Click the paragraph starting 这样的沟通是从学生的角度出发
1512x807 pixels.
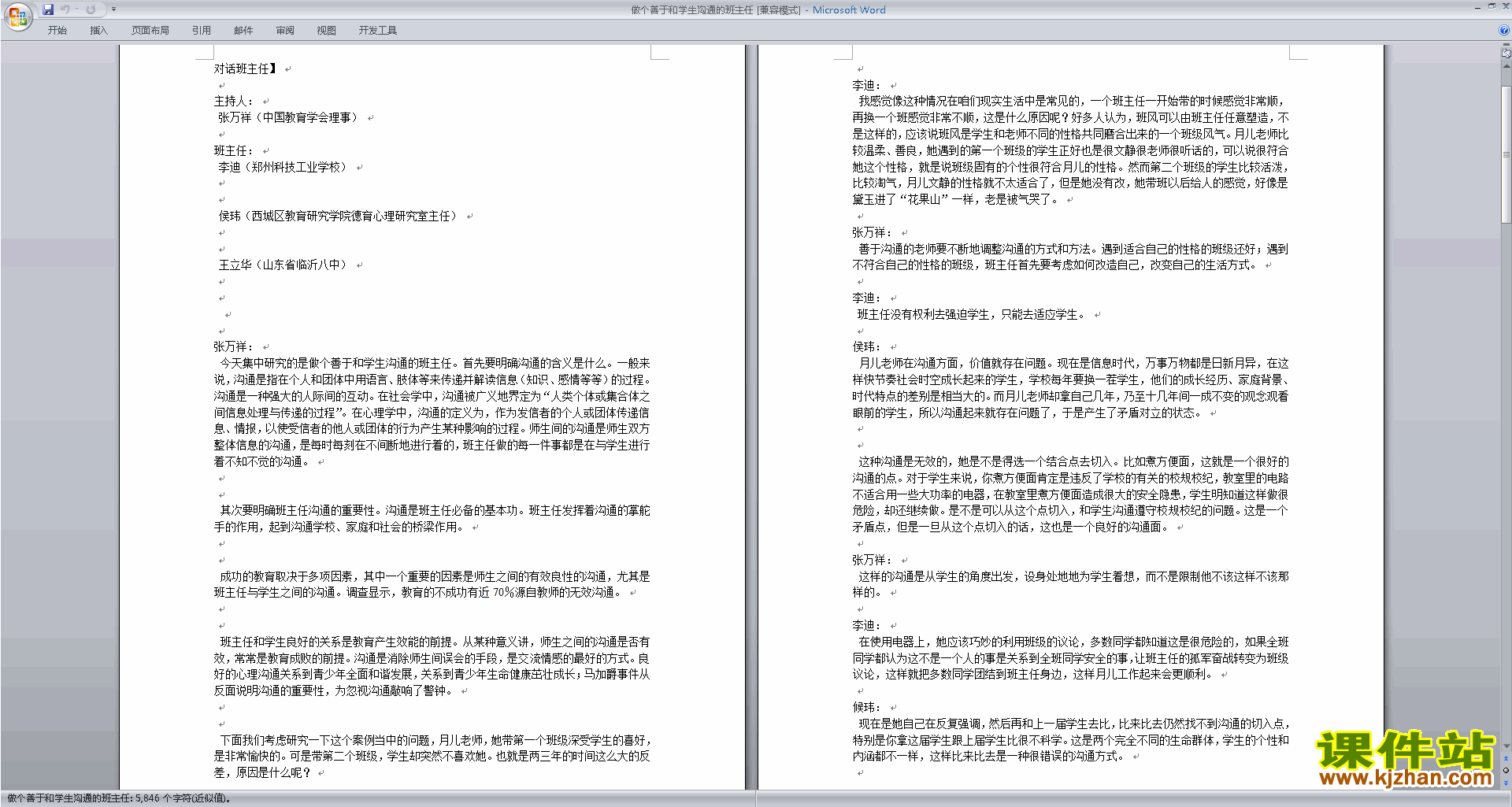click(1070, 584)
